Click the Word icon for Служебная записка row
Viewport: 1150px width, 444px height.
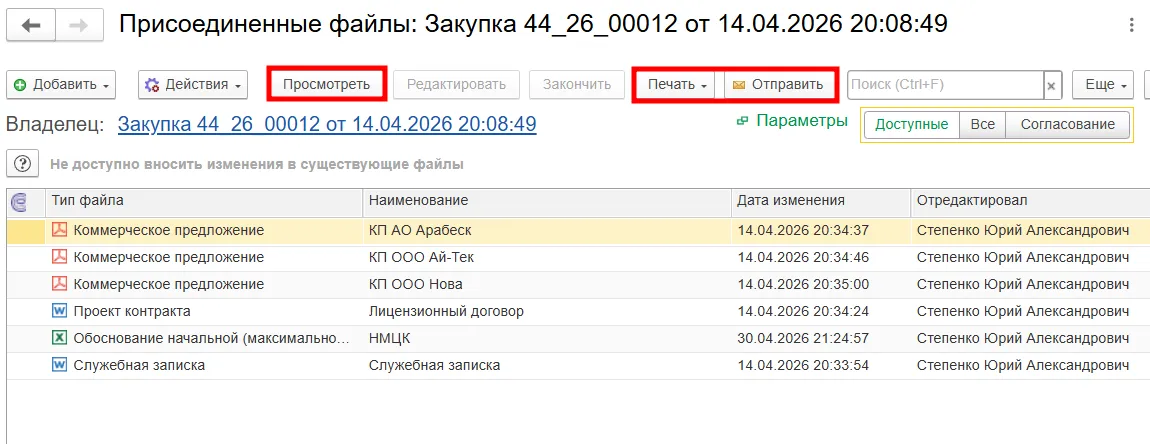pyautogui.click(x=59, y=365)
